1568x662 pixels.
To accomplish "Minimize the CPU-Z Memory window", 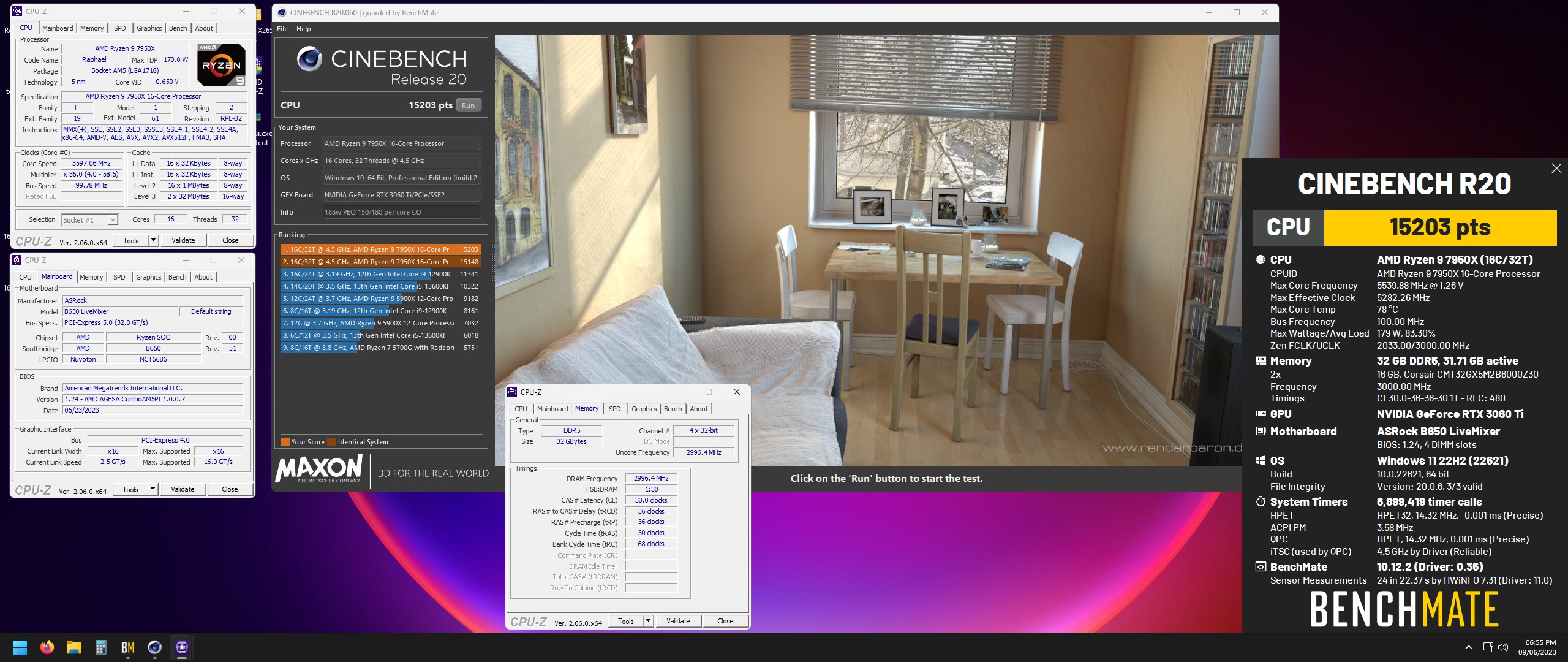I will point(680,392).
